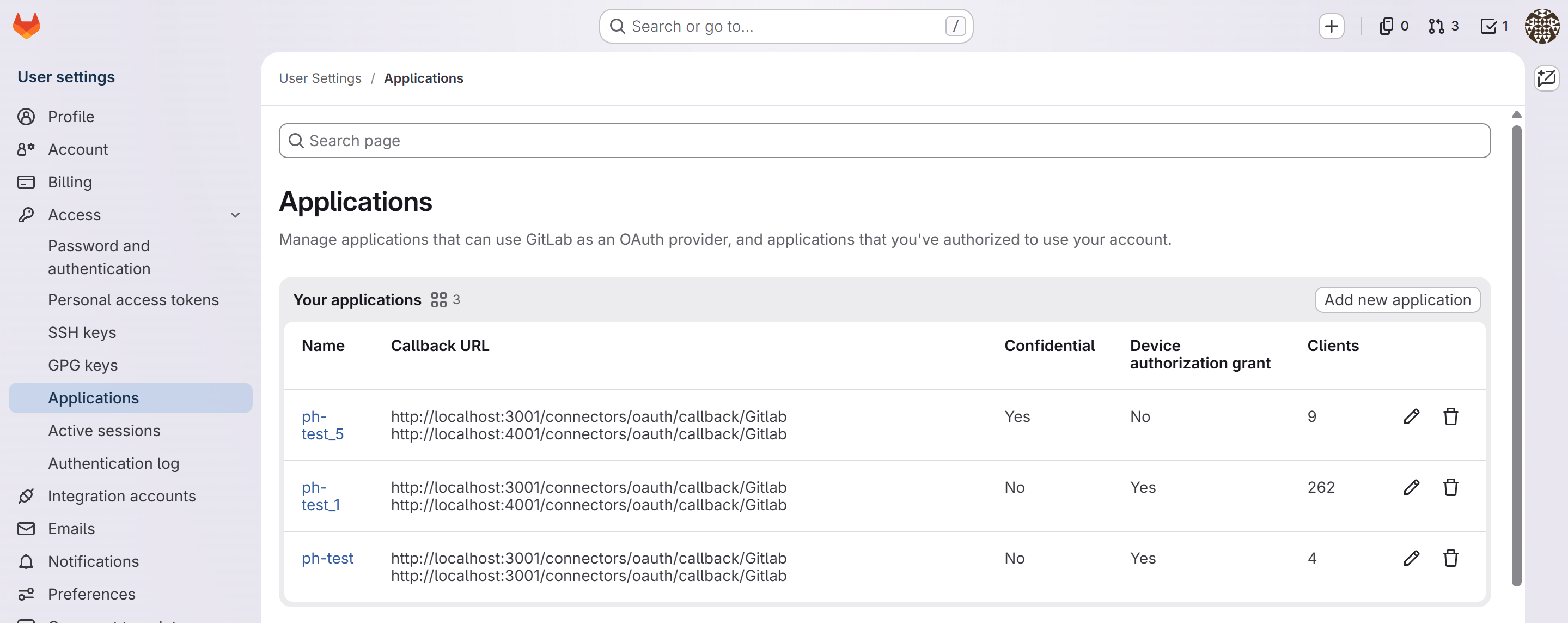Click the Callback URL column header
Viewport: 1568px width, 623px height.
pyautogui.click(x=440, y=346)
